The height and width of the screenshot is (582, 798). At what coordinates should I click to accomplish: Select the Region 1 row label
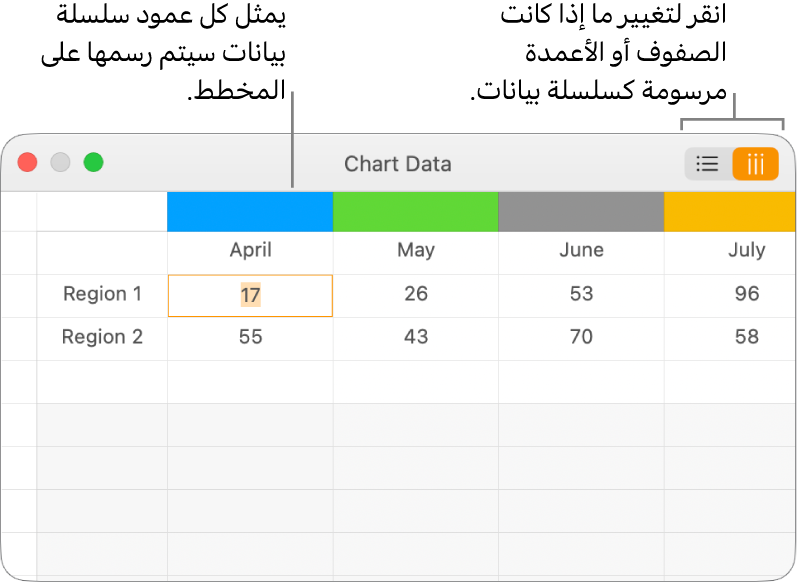[102, 294]
